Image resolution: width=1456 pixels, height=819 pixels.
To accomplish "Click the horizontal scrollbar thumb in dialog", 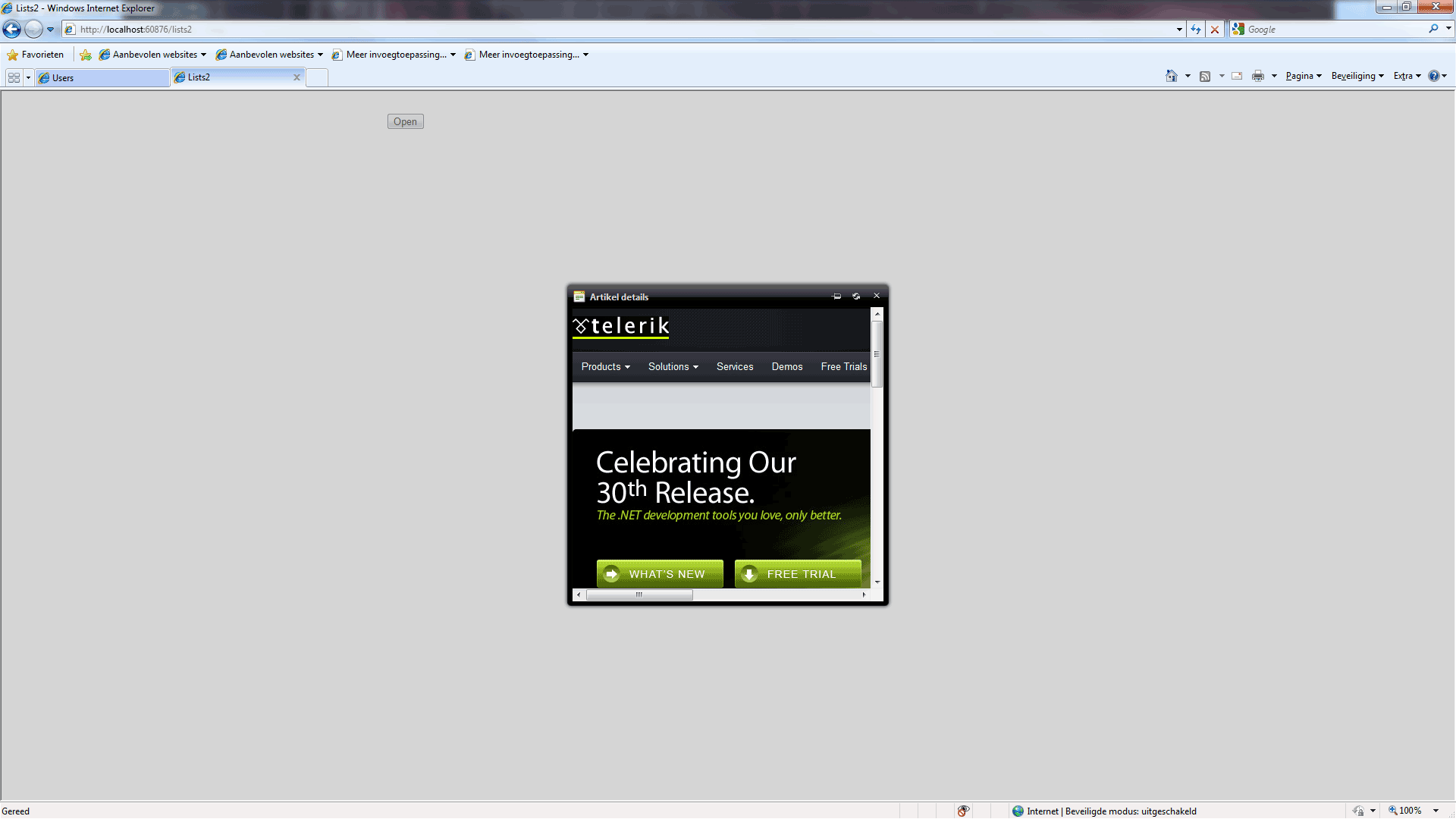I will coord(639,595).
